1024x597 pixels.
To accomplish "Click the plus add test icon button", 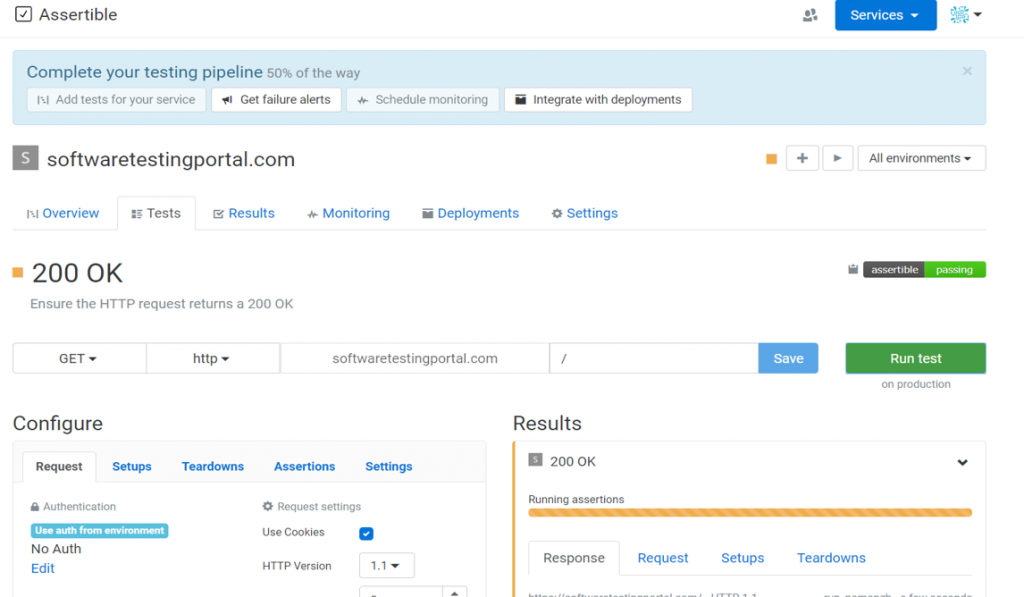I will point(802,158).
